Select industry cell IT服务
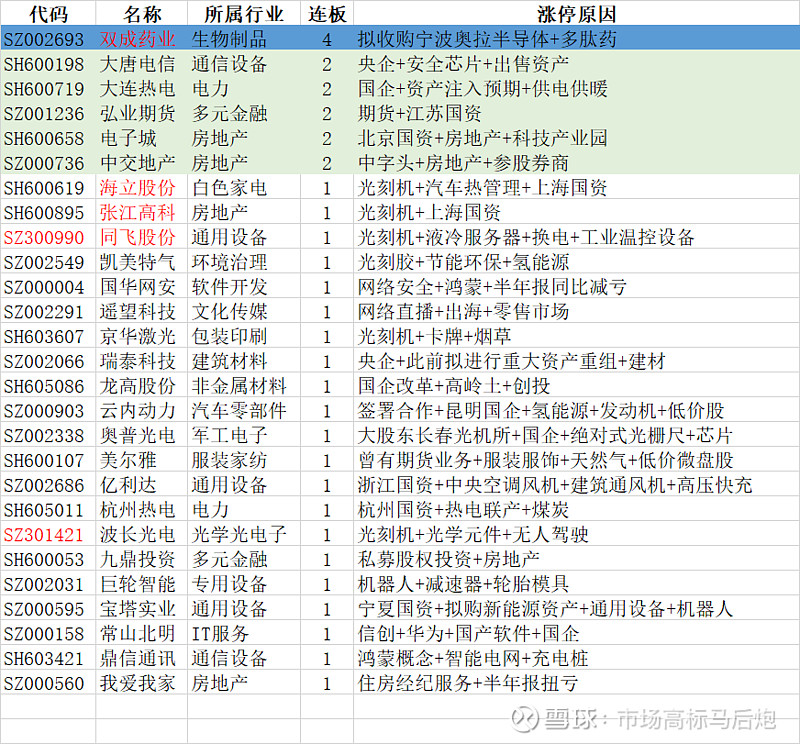 coord(220,634)
